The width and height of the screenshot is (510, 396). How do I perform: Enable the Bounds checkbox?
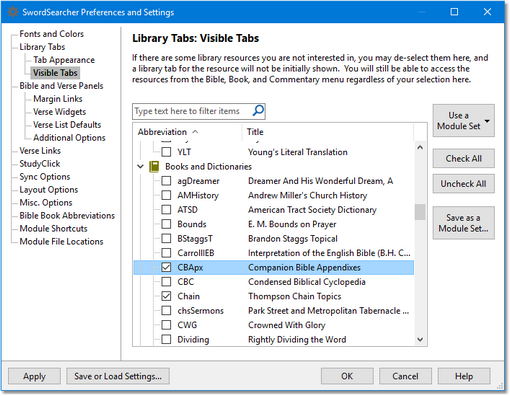coord(166,224)
